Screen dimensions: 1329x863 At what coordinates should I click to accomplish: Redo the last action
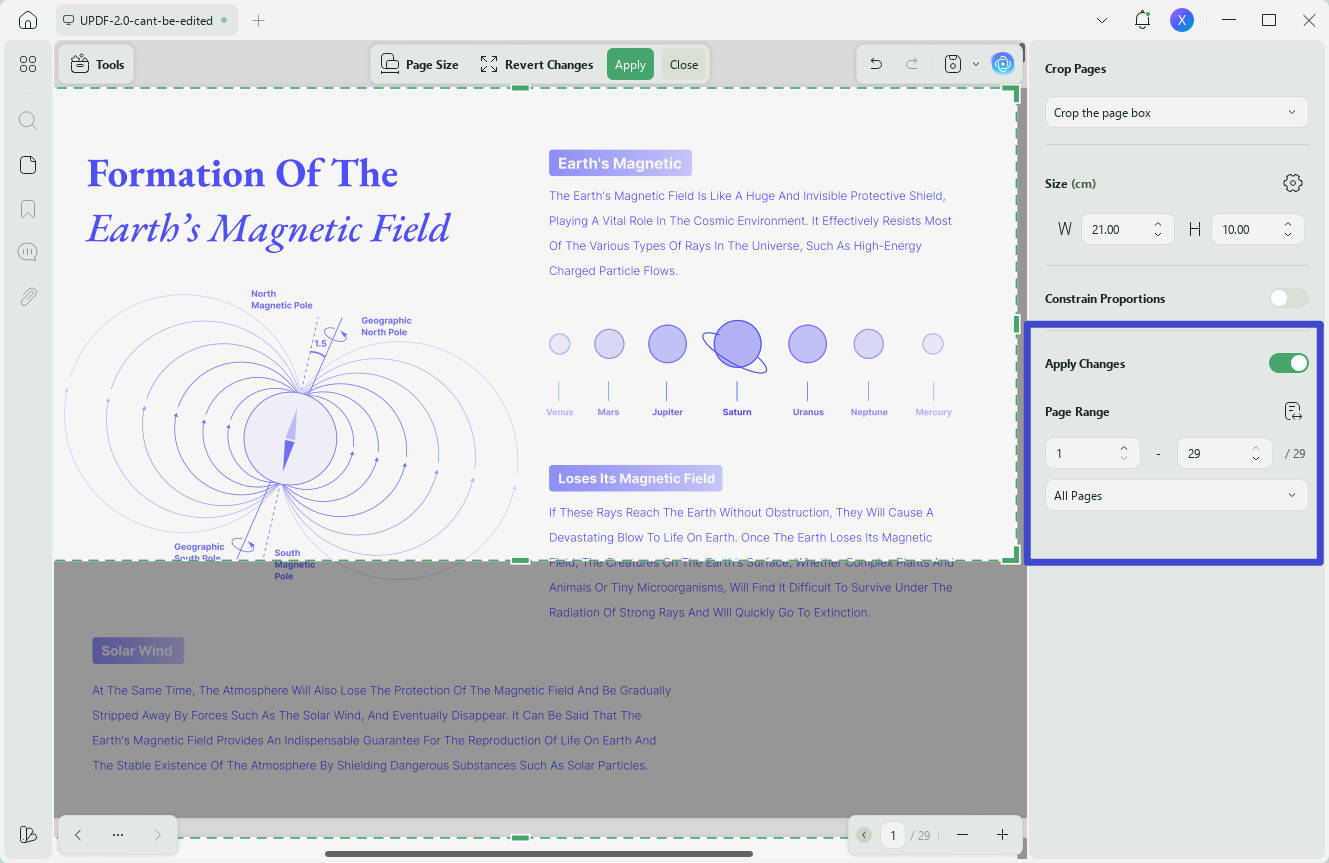point(912,64)
